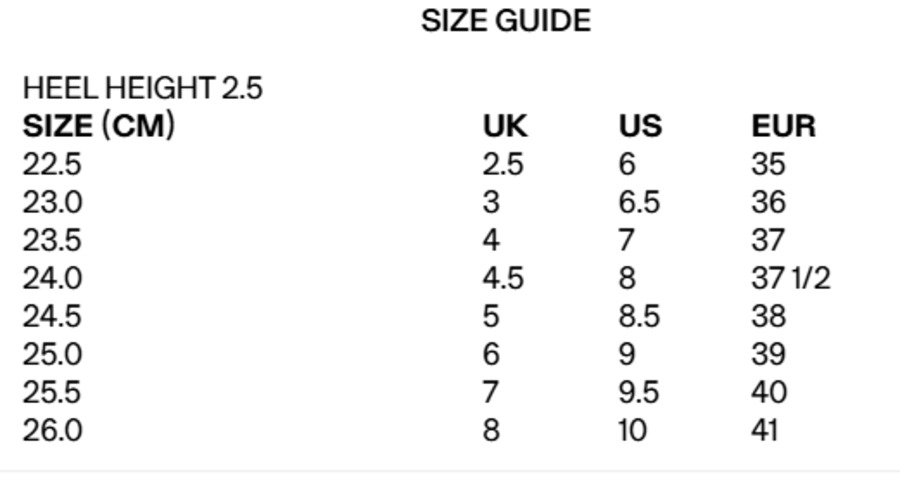900x477 pixels.
Task: Click EUR size 39 value
Action: pyautogui.click(x=768, y=354)
